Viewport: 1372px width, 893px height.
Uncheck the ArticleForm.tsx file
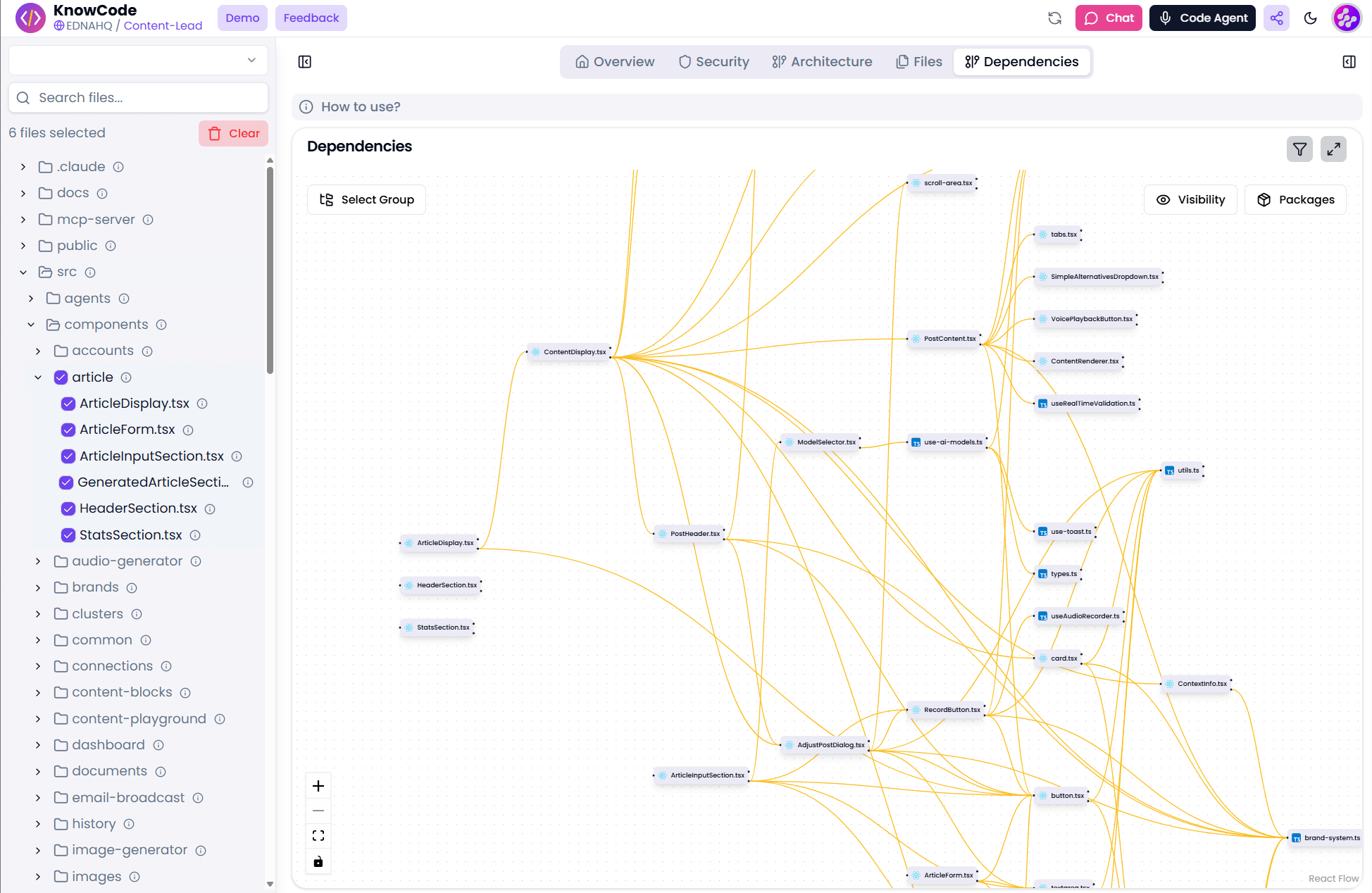(x=68, y=430)
